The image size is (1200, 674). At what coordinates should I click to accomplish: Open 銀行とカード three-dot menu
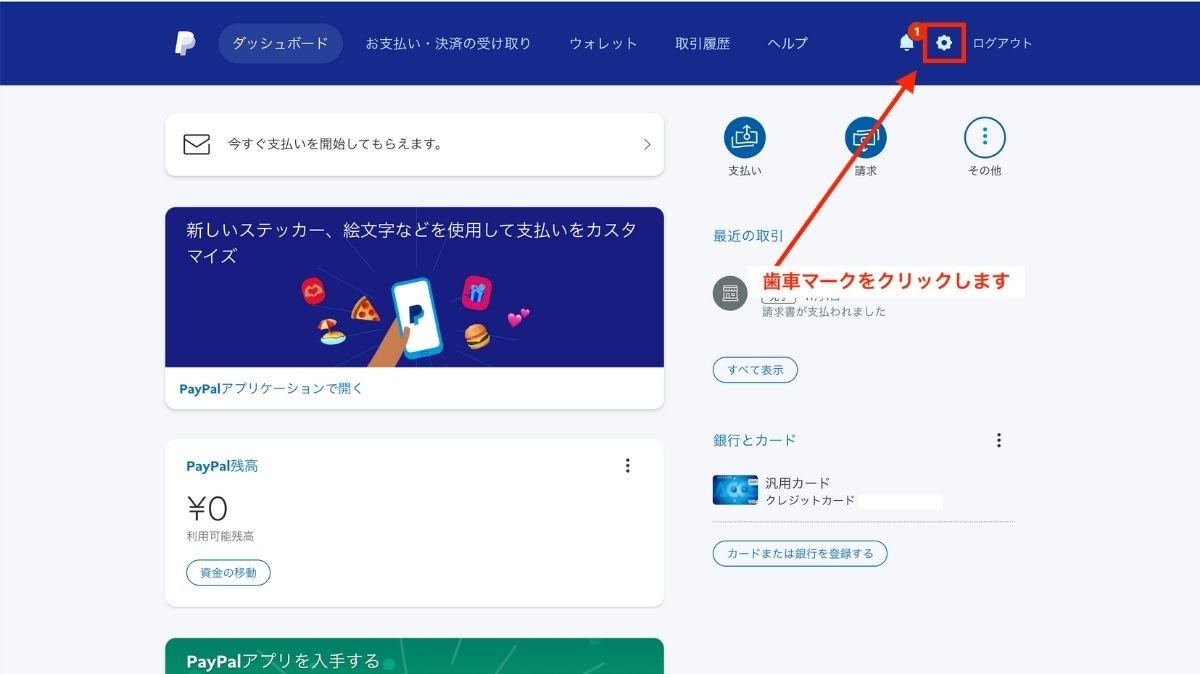pos(998,440)
